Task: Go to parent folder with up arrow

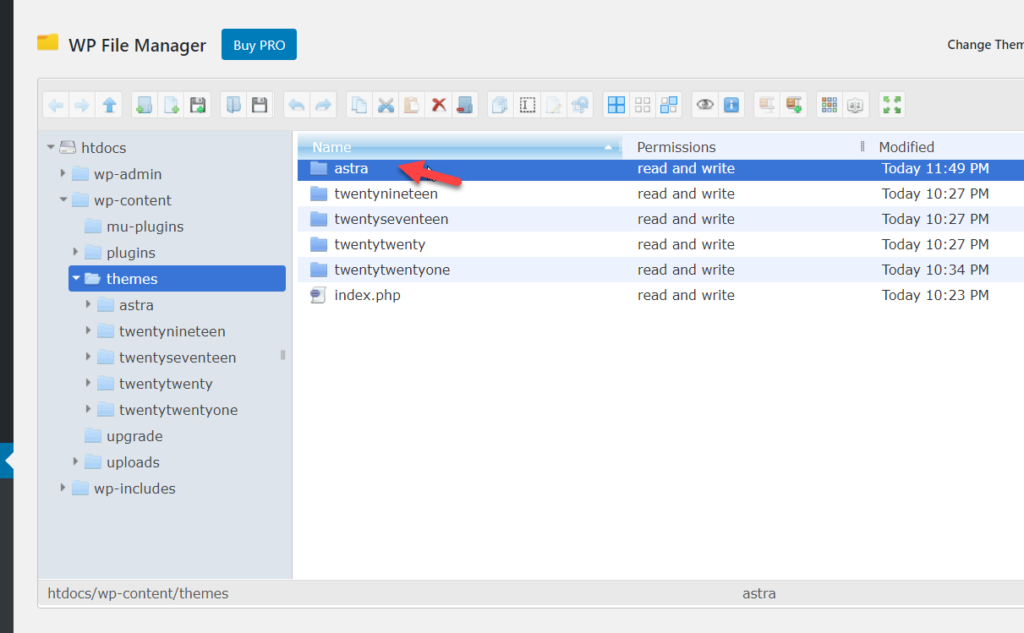Action: pyautogui.click(x=109, y=105)
